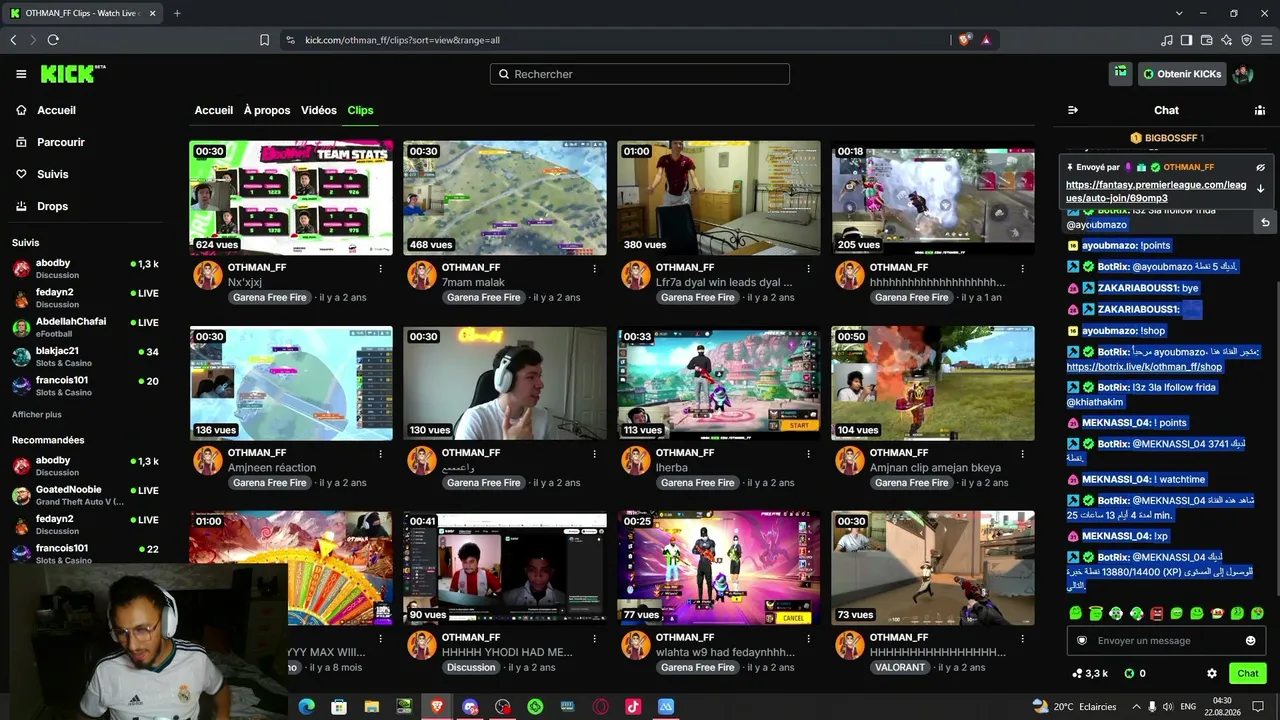
Task: Open the Kick gift rewards icon
Action: (1120, 73)
